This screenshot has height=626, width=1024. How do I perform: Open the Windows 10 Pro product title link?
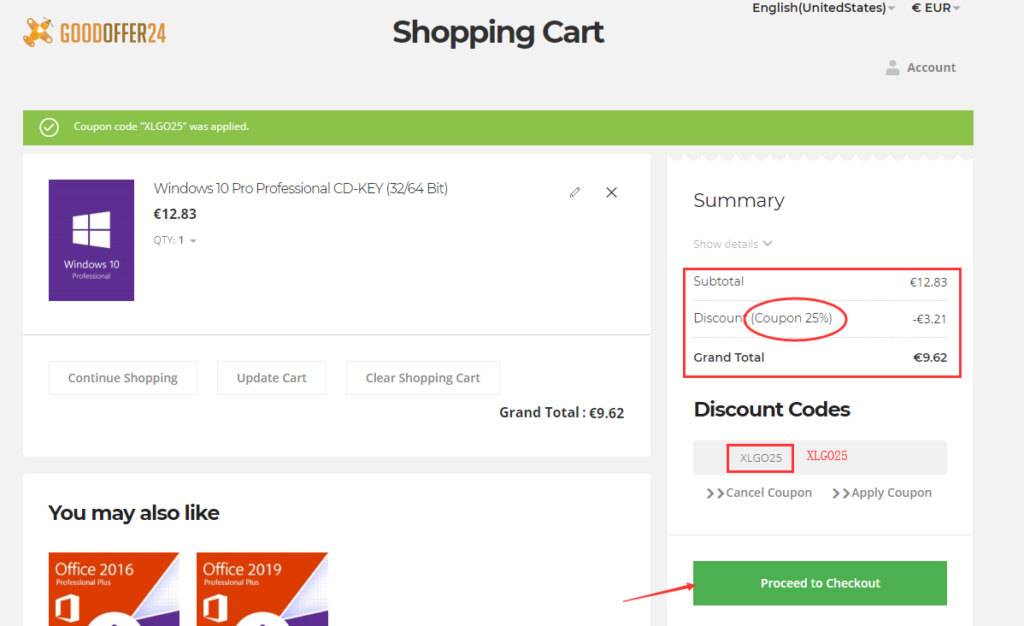pyautogui.click(x=300, y=188)
